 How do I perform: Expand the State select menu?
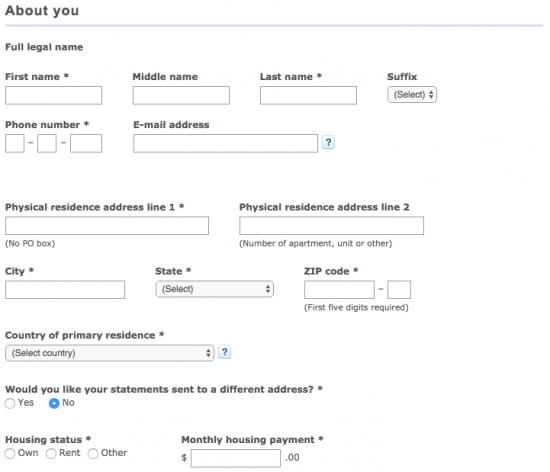pos(214,289)
